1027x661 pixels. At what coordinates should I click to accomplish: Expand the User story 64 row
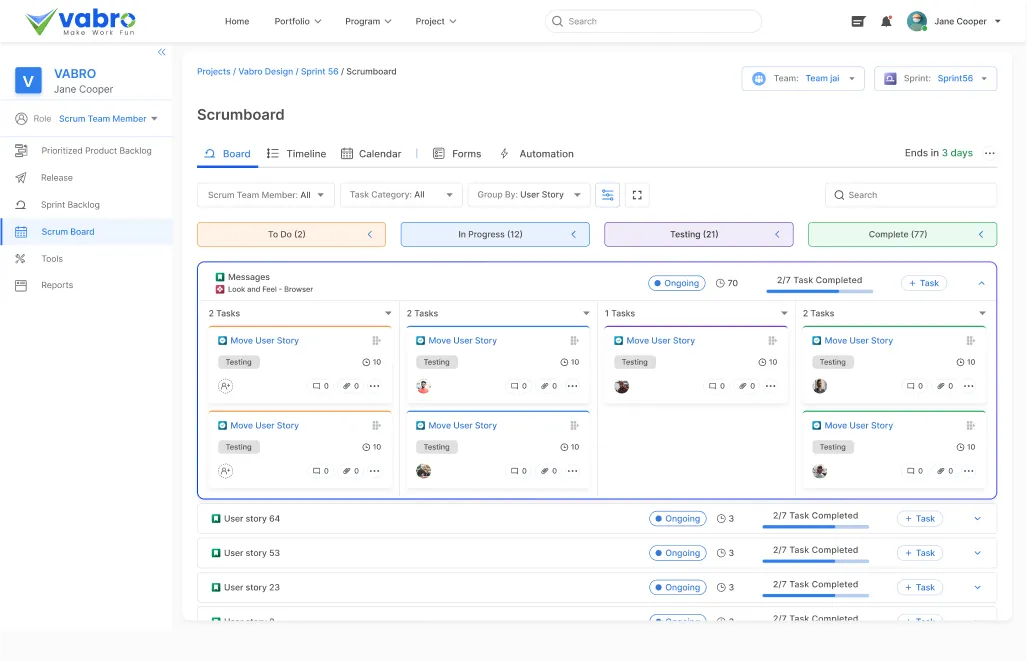tap(978, 518)
